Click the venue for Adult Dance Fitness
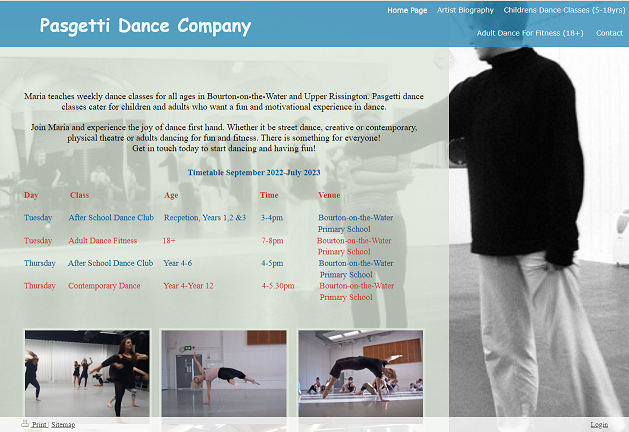 coord(354,246)
